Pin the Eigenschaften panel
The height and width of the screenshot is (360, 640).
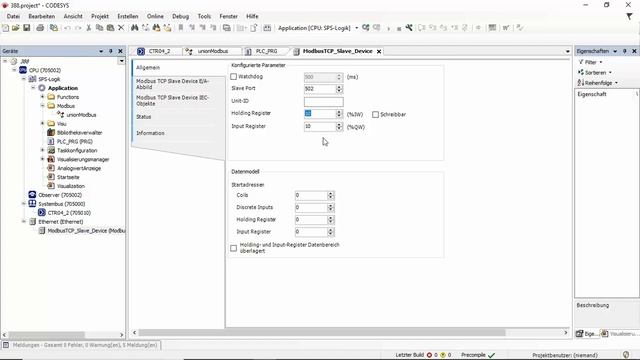pos(624,51)
